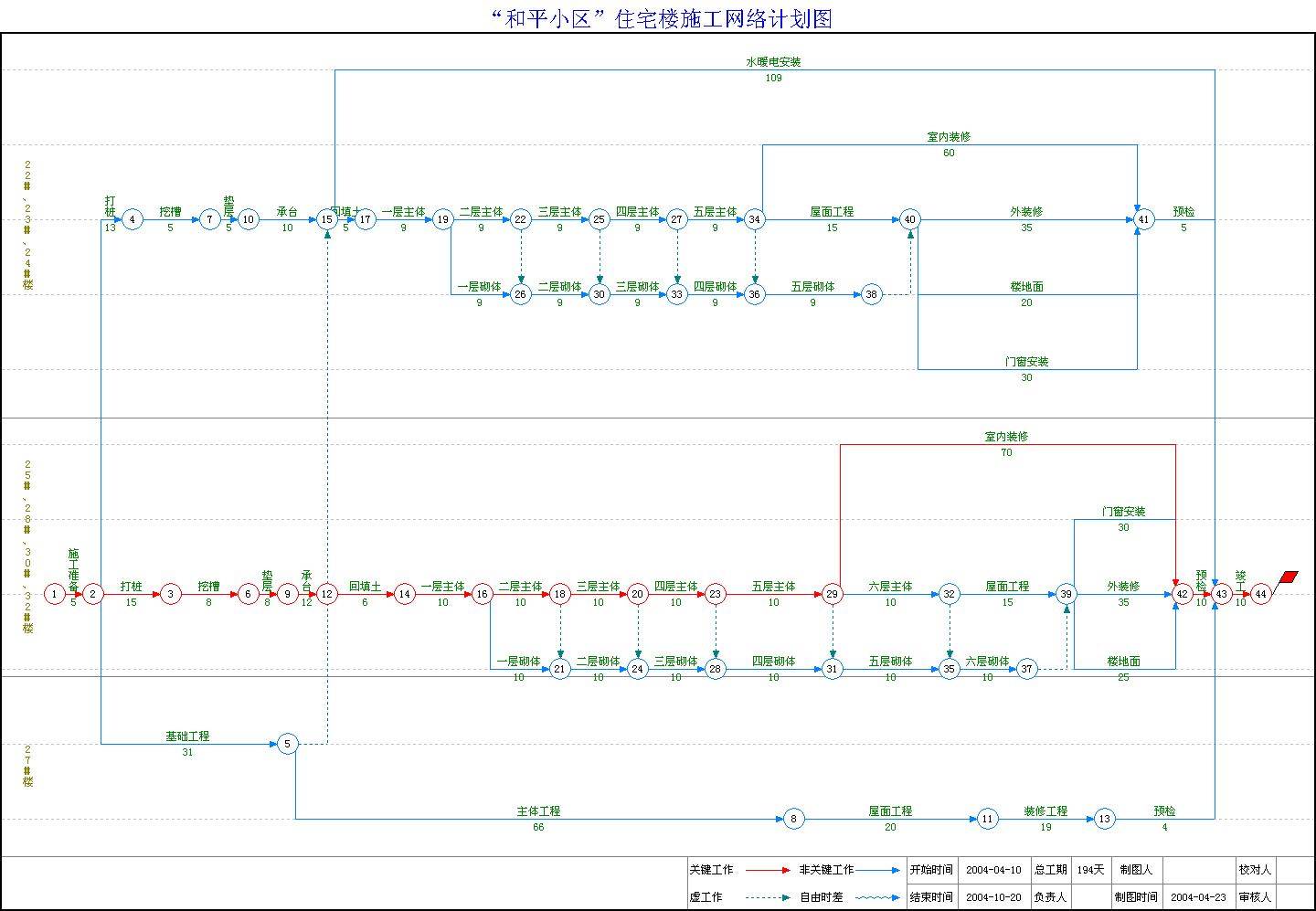The image size is (1316, 911).
Task: Select node 5 ending 基础工程
Action: 287,744
